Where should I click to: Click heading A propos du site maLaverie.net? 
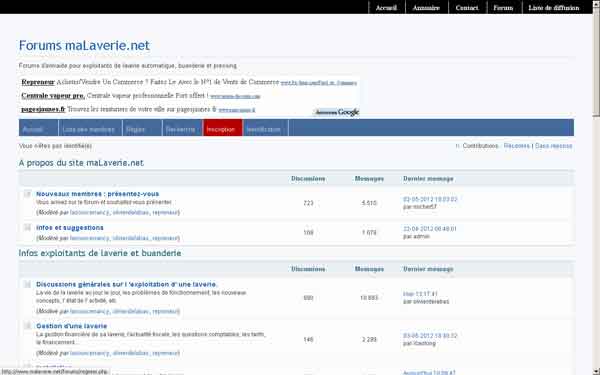click(x=81, y=163)
